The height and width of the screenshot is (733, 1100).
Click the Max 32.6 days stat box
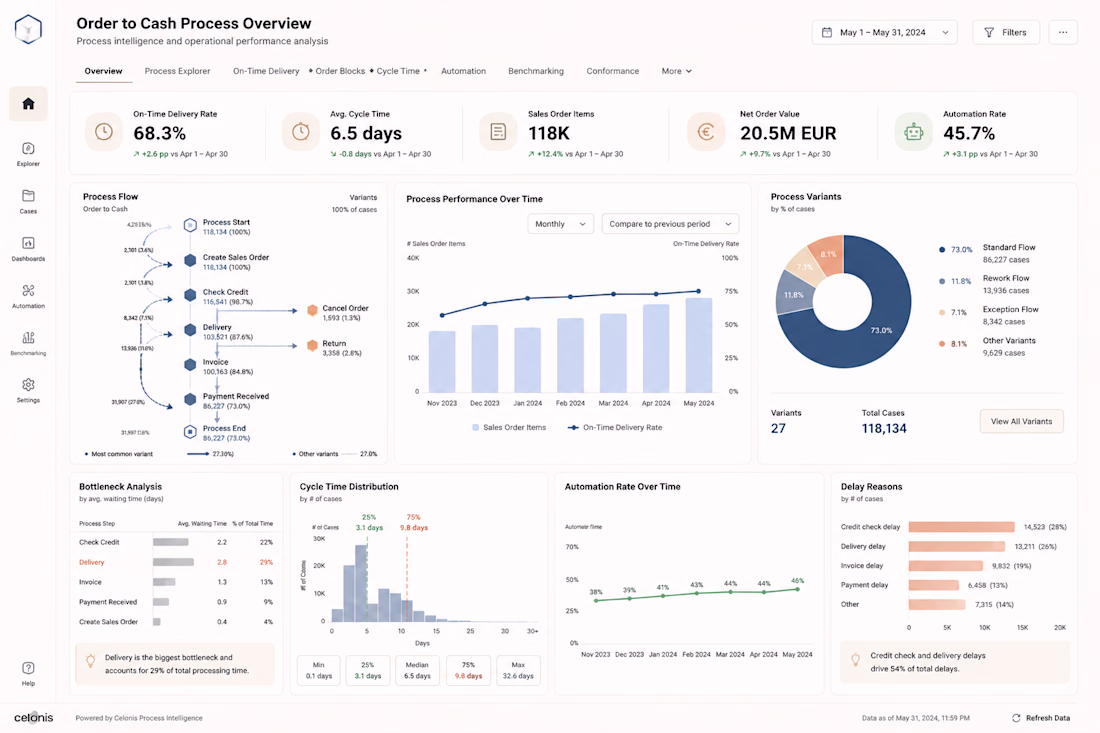[x=518, y=670]
